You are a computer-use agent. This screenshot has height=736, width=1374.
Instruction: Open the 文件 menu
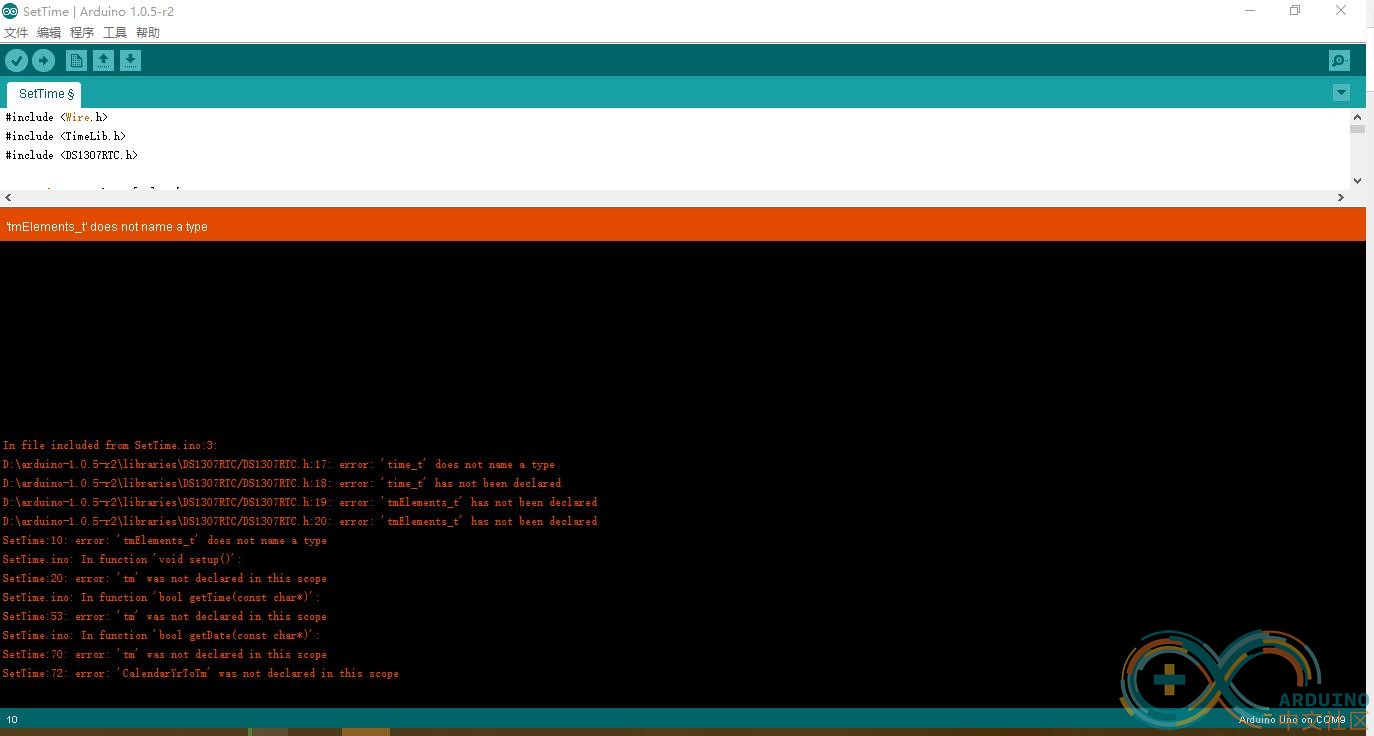point(16,33)
